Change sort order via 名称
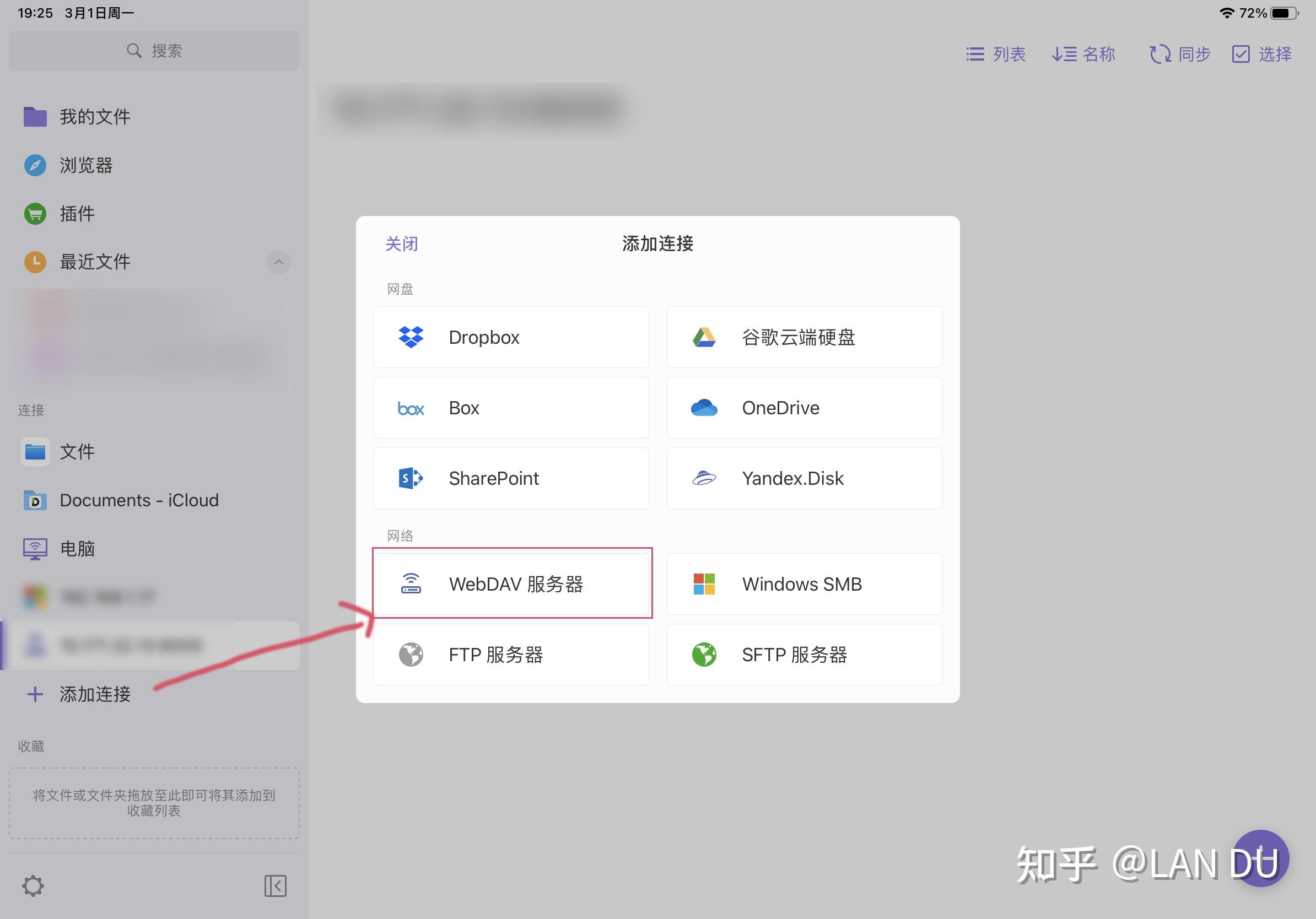The width and height of the screenshot is (1316, 919). pos(1083,55)
